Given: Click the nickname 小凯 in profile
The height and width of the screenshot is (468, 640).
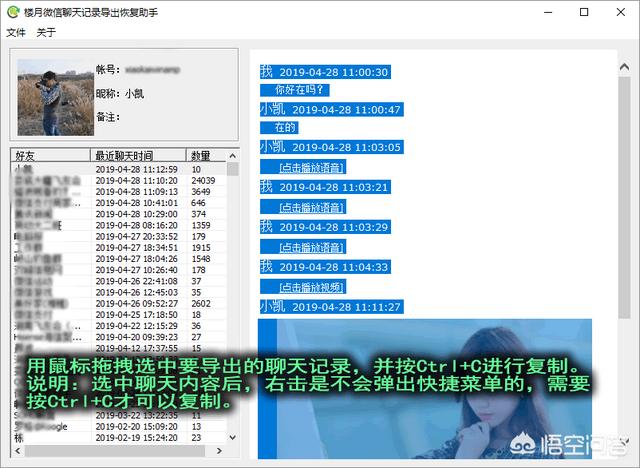Looking at the screenshot, I should [134, 93].
